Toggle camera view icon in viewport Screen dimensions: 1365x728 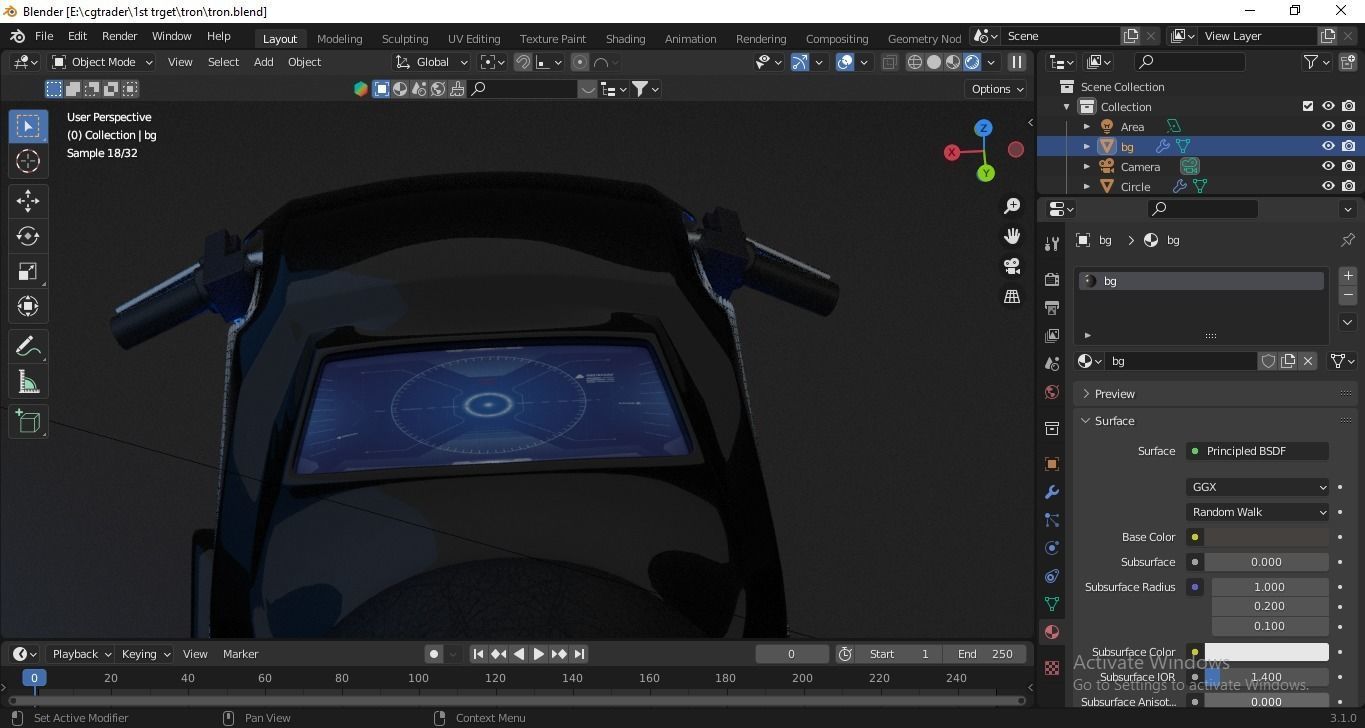pyautogui.click(x=1012, y=266)
